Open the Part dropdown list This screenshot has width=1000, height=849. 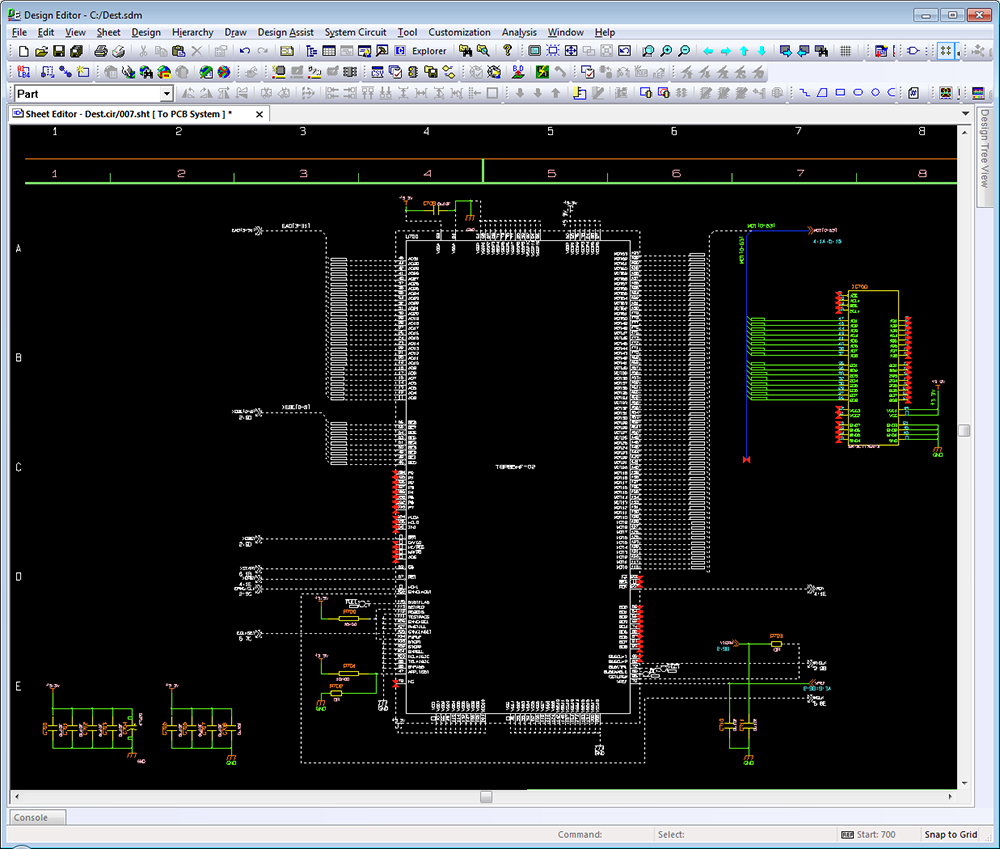[x=166, y=93]
